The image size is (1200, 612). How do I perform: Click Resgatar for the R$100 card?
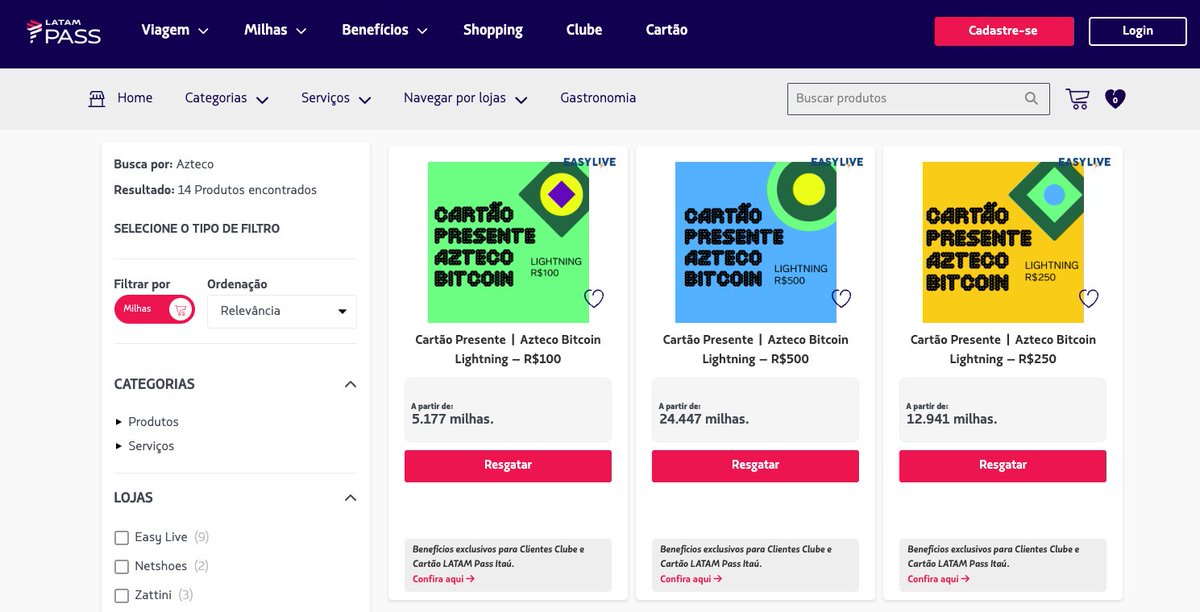pyautogui.click(x=508, y=466)
